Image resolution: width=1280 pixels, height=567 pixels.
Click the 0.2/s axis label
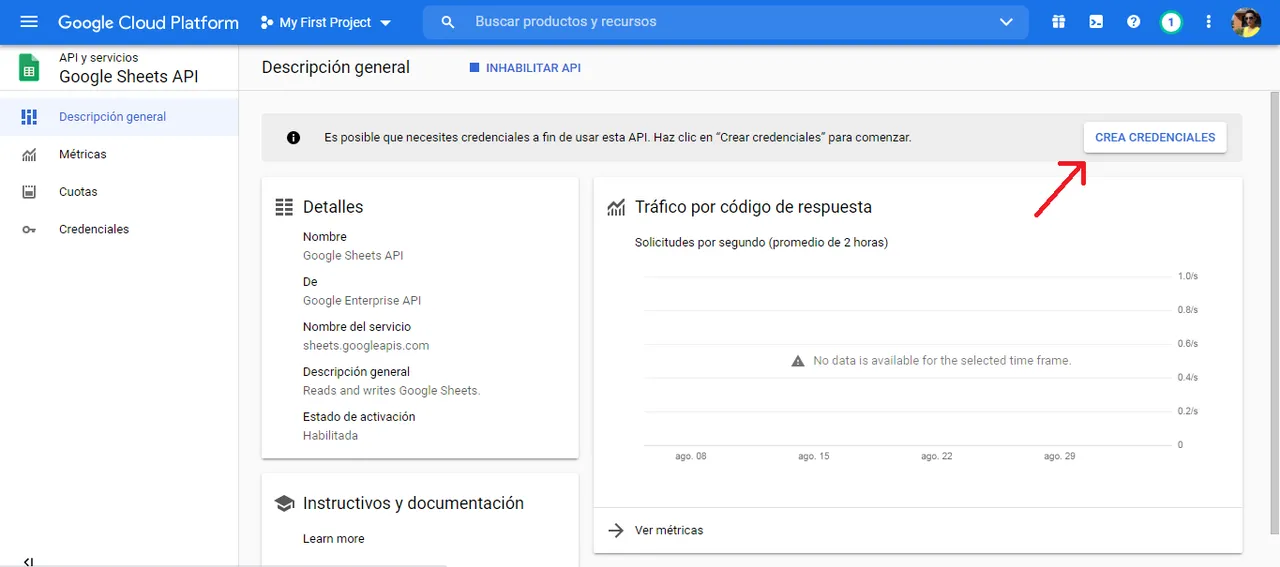click(1188, 411)
